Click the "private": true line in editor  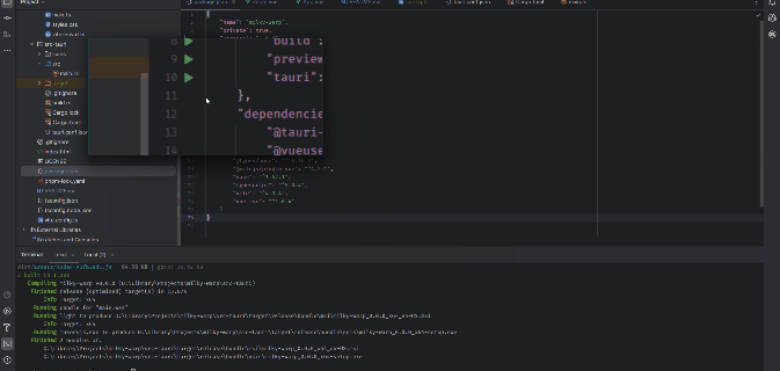pyautogui.click(x=247, y=30)
